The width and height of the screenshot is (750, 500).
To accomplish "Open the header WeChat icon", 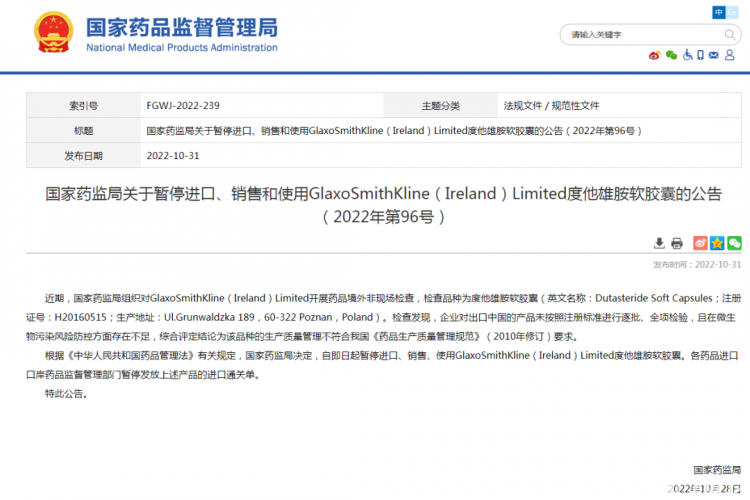I will click(671, 56).
